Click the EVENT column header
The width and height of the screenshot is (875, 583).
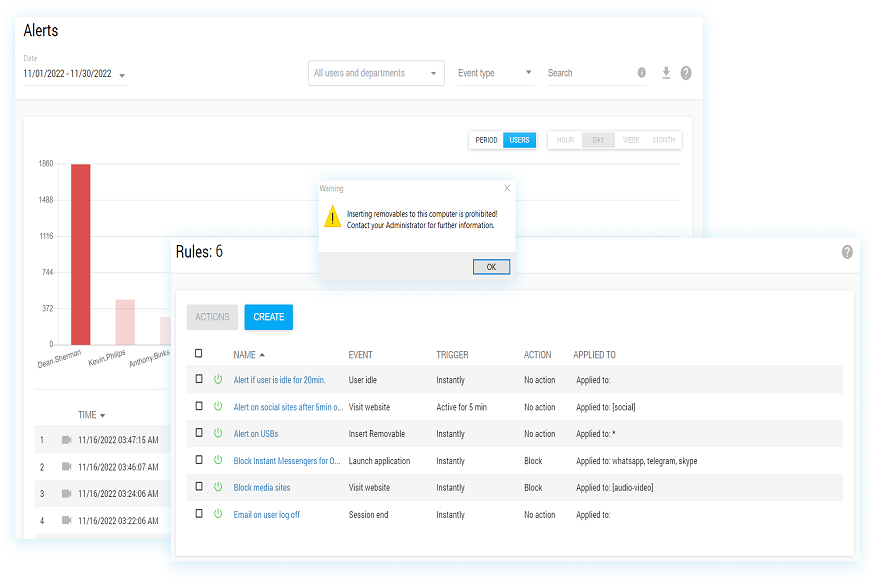tap(360, 355)
